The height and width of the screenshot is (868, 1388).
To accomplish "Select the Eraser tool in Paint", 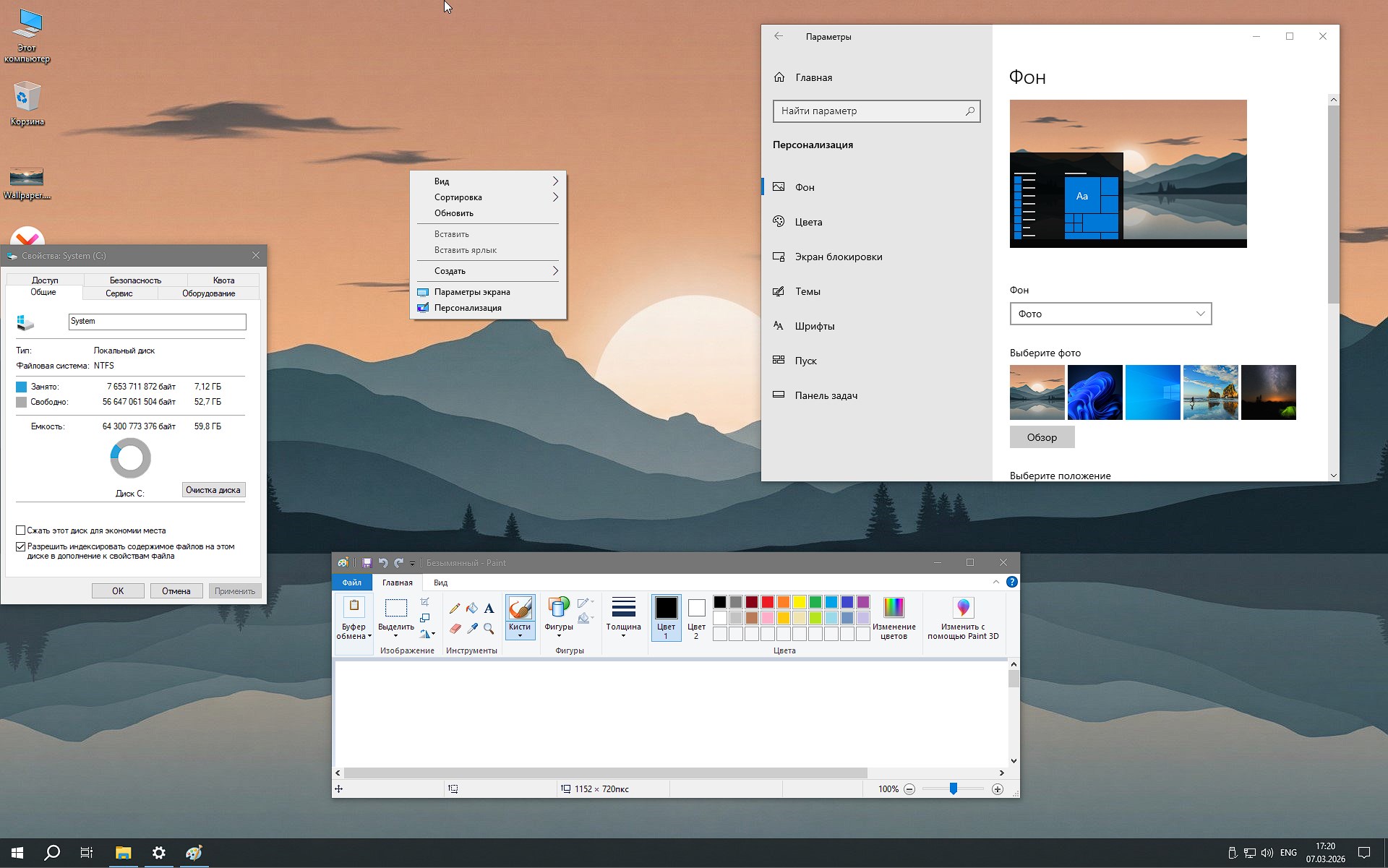I will point(455,629).
